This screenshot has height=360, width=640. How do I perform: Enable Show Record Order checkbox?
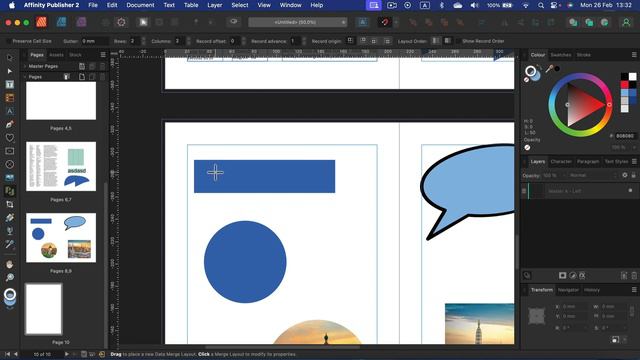pos(459,41)
